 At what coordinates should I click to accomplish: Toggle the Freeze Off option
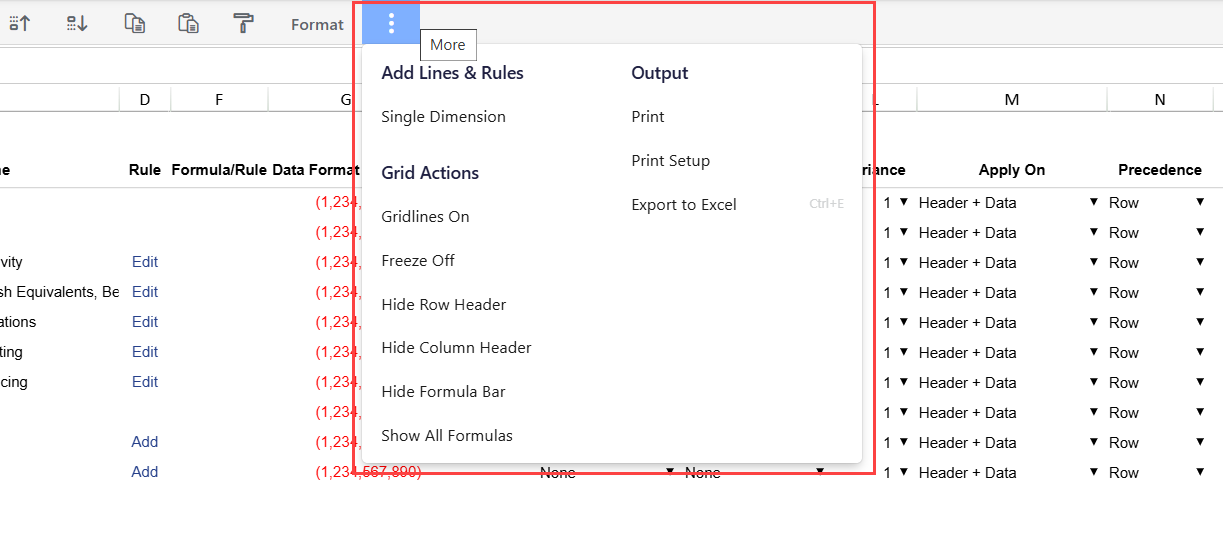click(x=418, y=261)
